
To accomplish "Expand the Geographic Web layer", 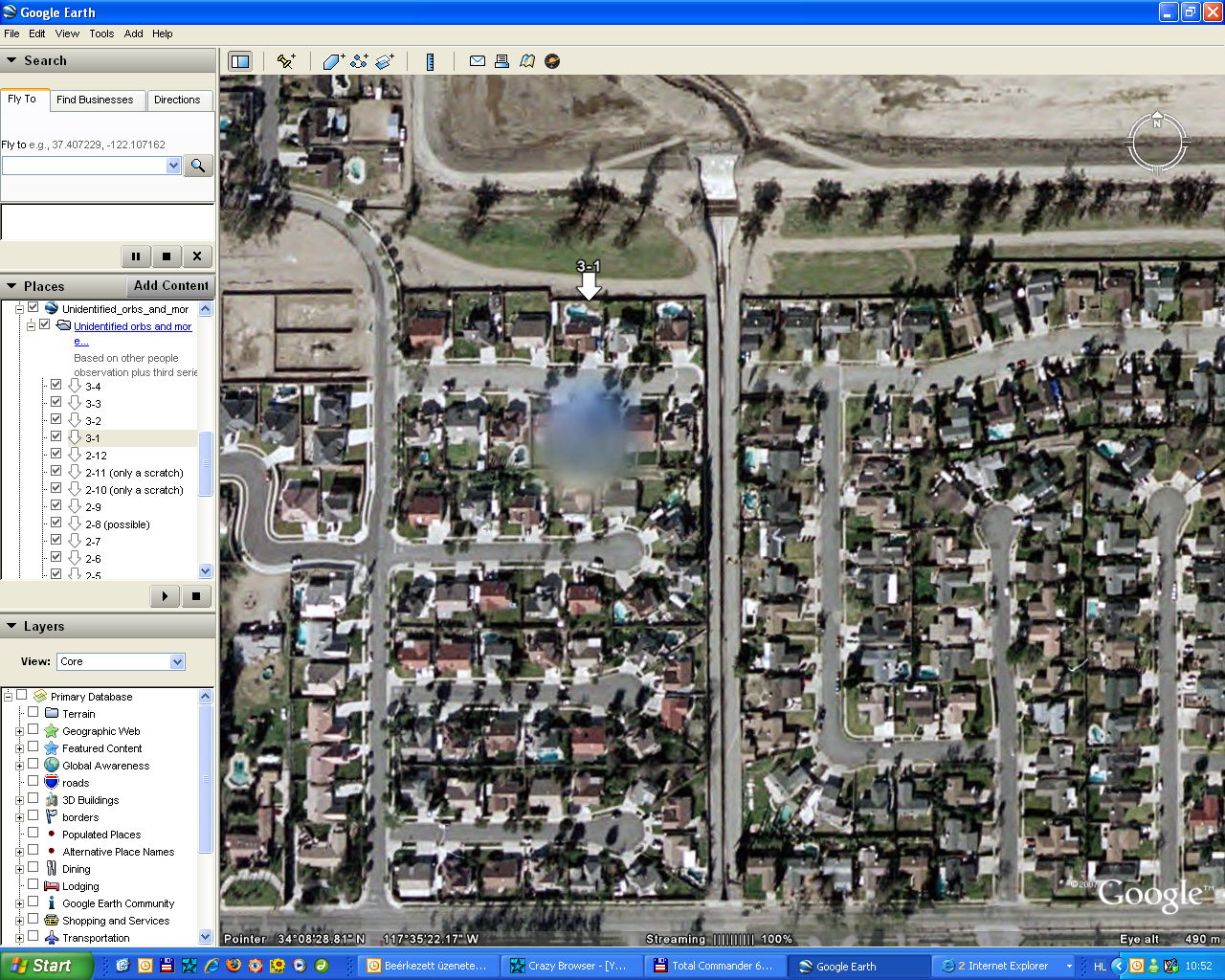I will [x=19, y=731].
